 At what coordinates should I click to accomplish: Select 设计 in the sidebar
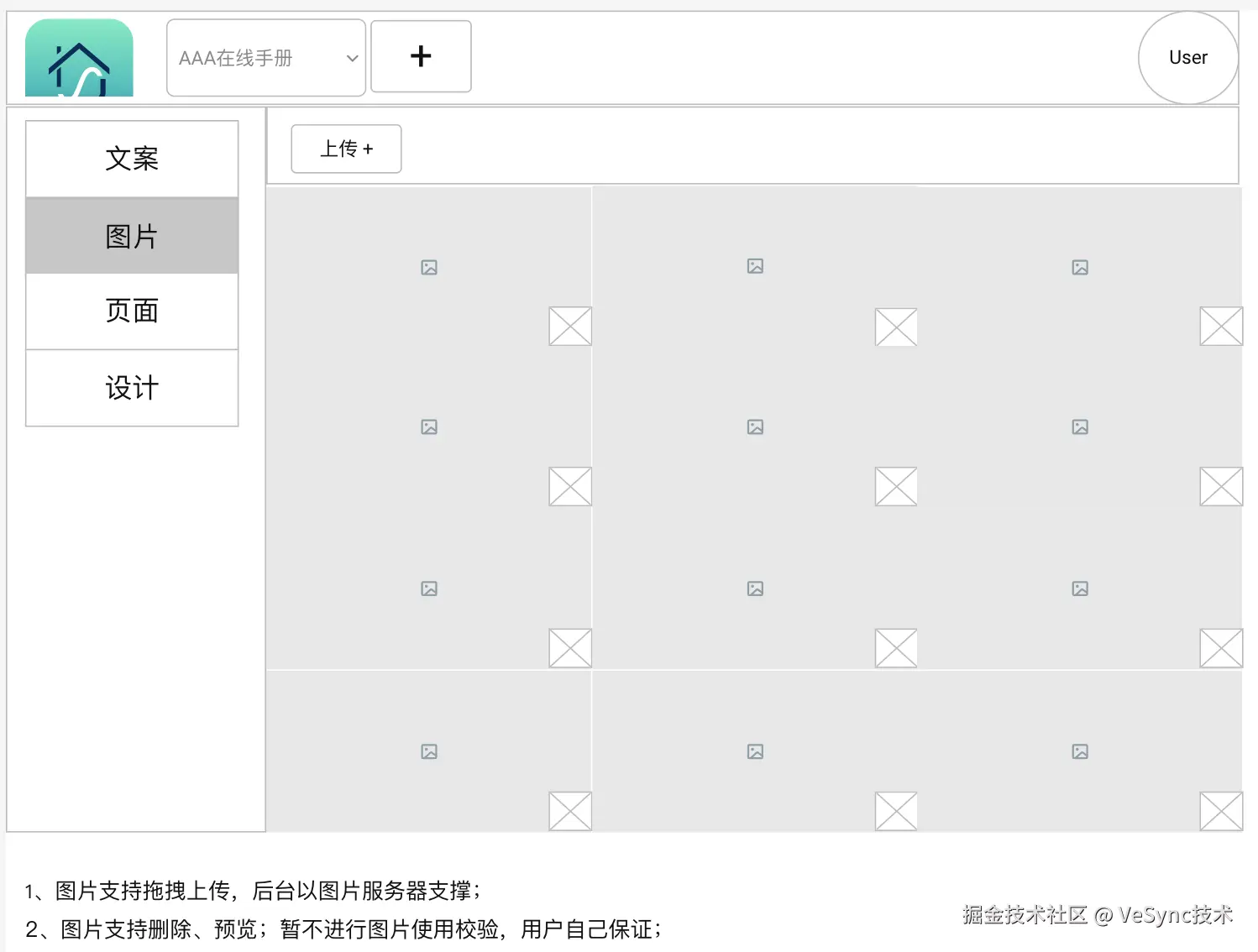point(132,387)
